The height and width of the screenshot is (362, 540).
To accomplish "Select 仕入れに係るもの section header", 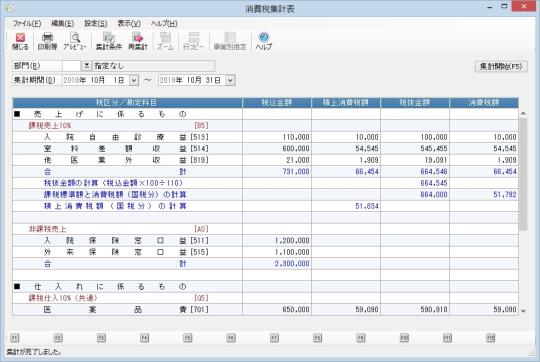I will pos(265,287).
